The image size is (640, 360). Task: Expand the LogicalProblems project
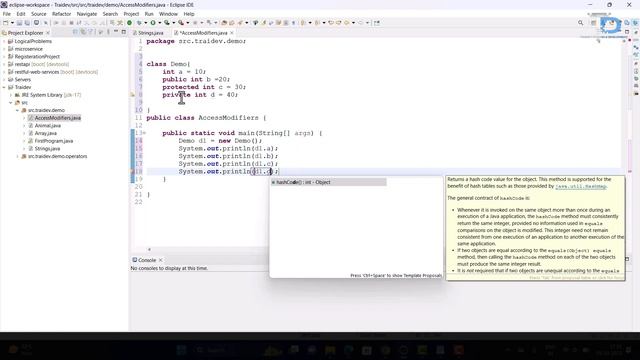click(x=4, y=41)
